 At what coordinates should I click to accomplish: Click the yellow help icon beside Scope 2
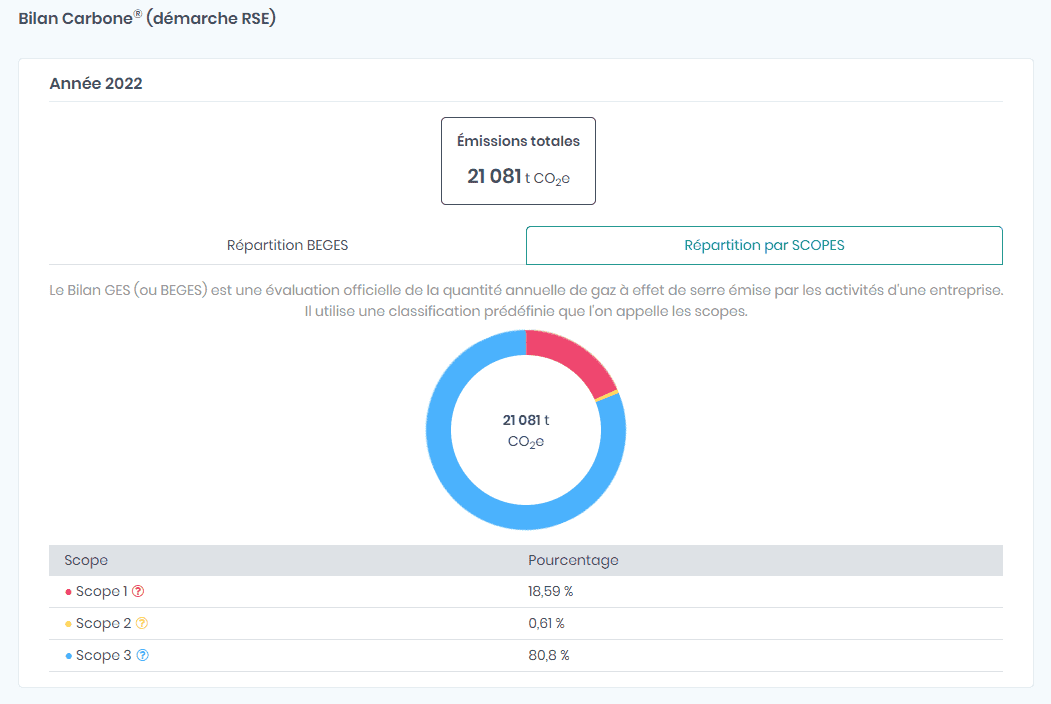142,623
